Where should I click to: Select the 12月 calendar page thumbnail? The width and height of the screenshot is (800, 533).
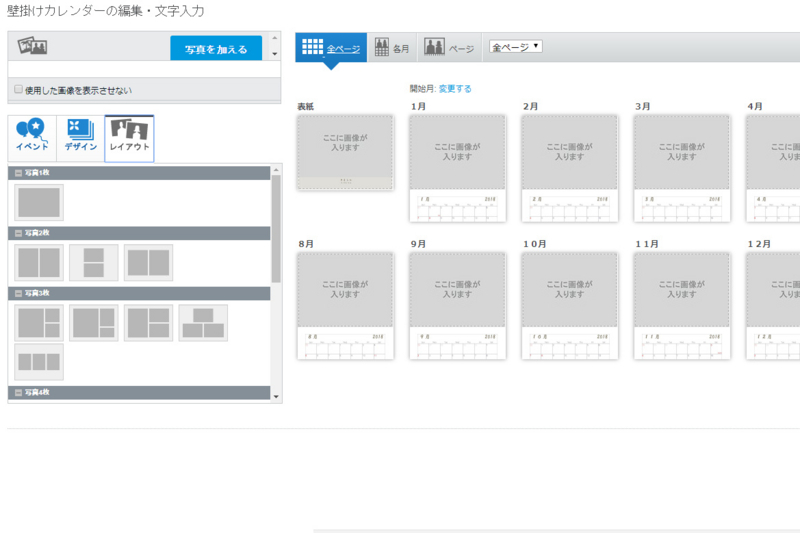(x=773, y=306)
